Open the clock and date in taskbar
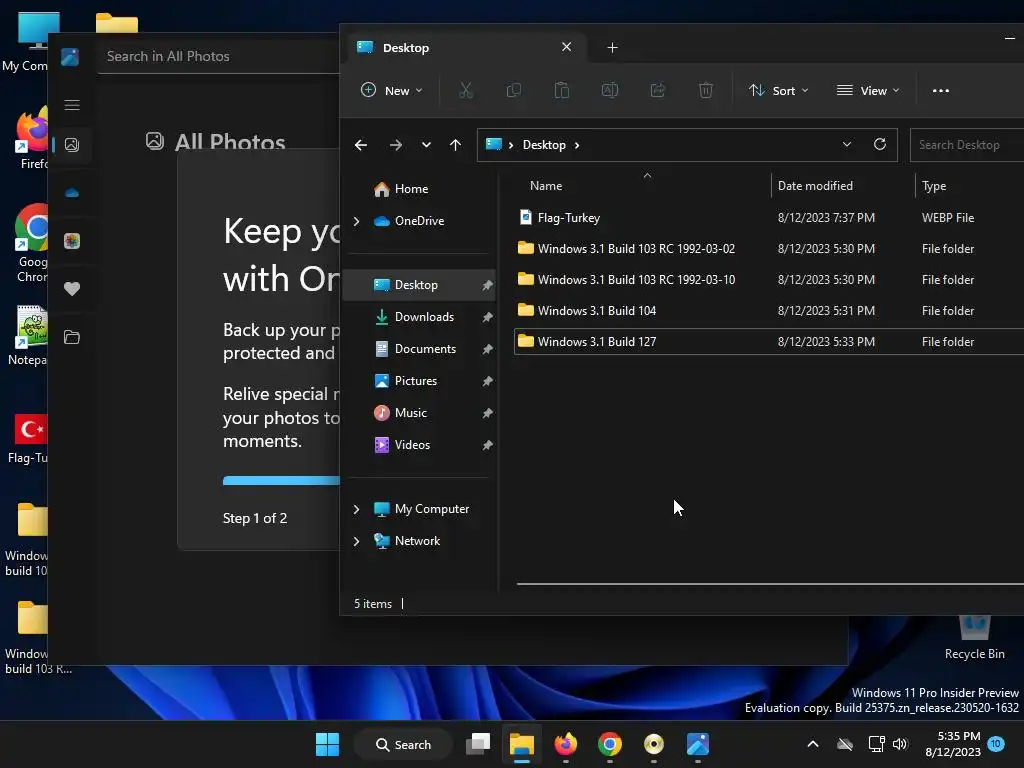Viewport: 1024px width, 768px height. pyautogui.click(x=953, y=744)
